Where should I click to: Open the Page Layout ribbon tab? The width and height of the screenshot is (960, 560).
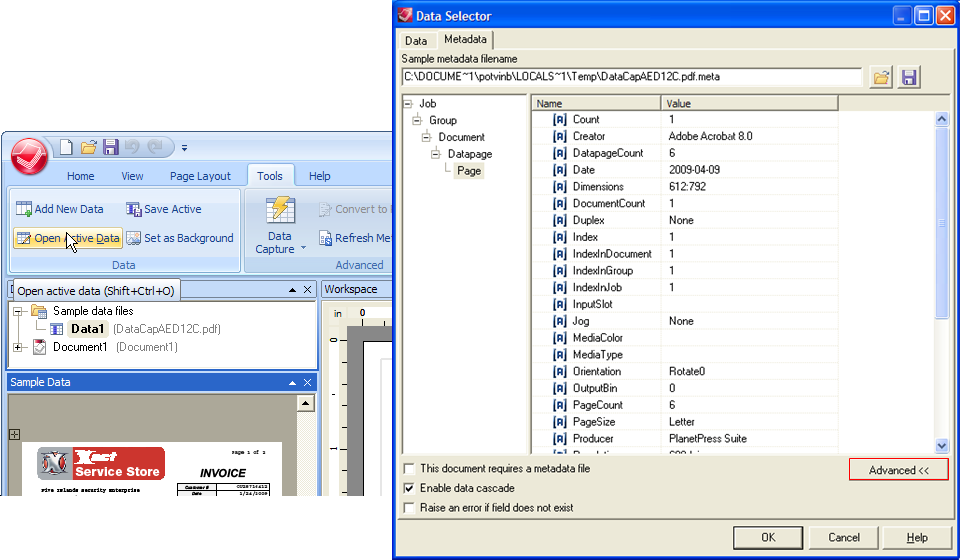(200, 176)
